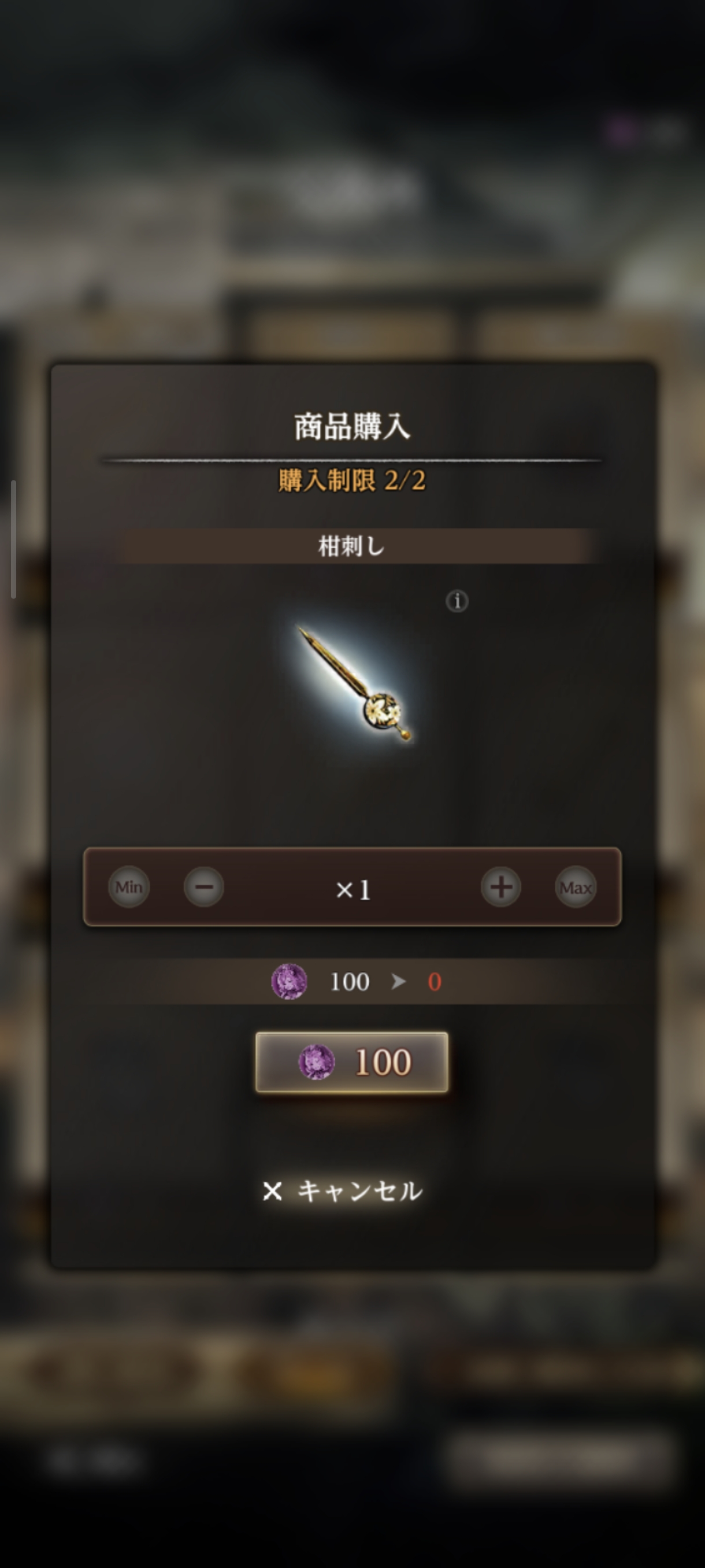Click the purple coin on purchase button
This screenshot has width=705, height=1568.
pos(316,1062)
